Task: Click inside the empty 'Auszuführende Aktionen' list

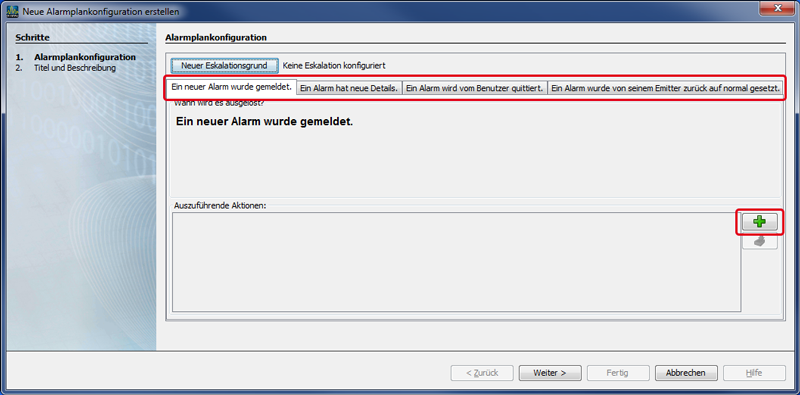Action: 456,262
